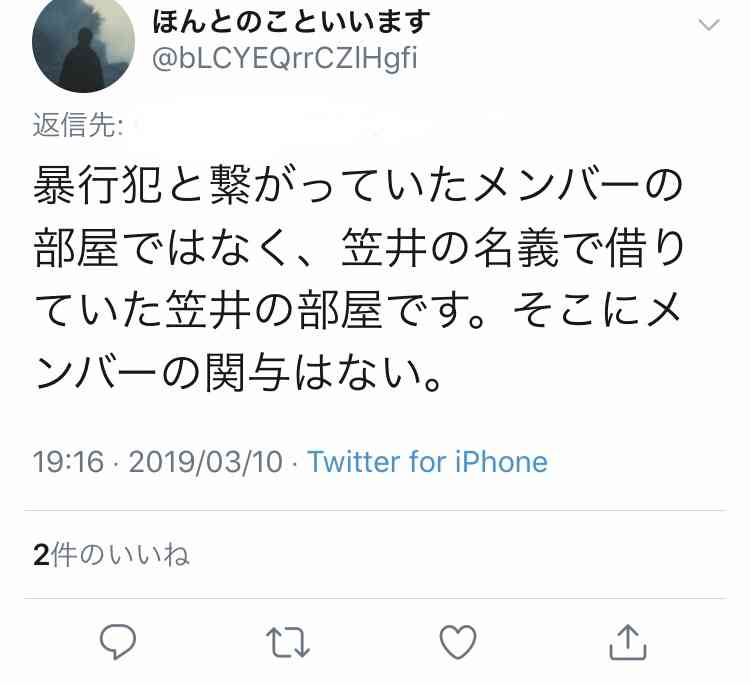
Task: Like the tweet with the heart icon
Action: click(458, 642)
